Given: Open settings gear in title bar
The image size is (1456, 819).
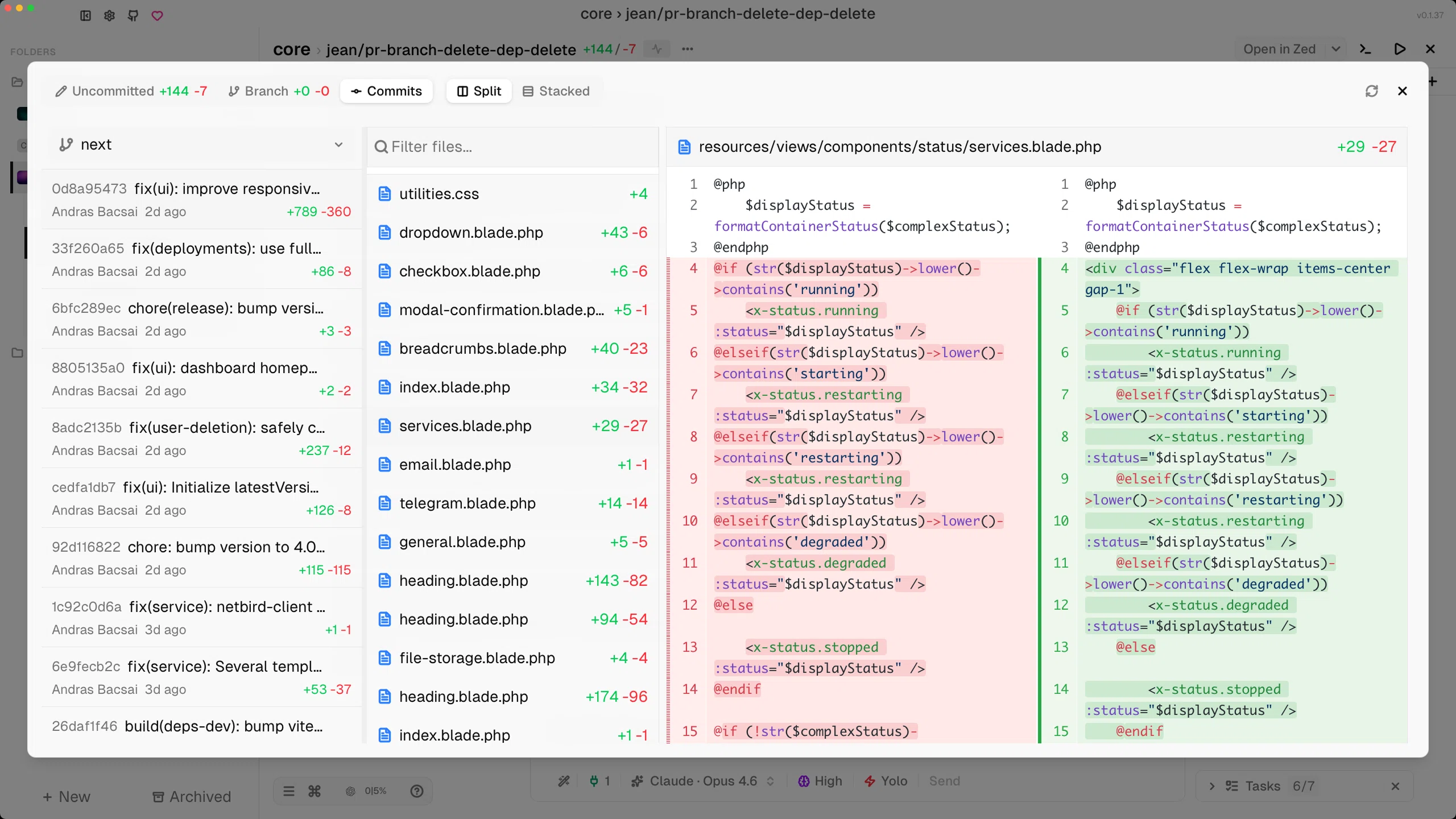Looking at the screenshot, I should click(x=109, y=15).
